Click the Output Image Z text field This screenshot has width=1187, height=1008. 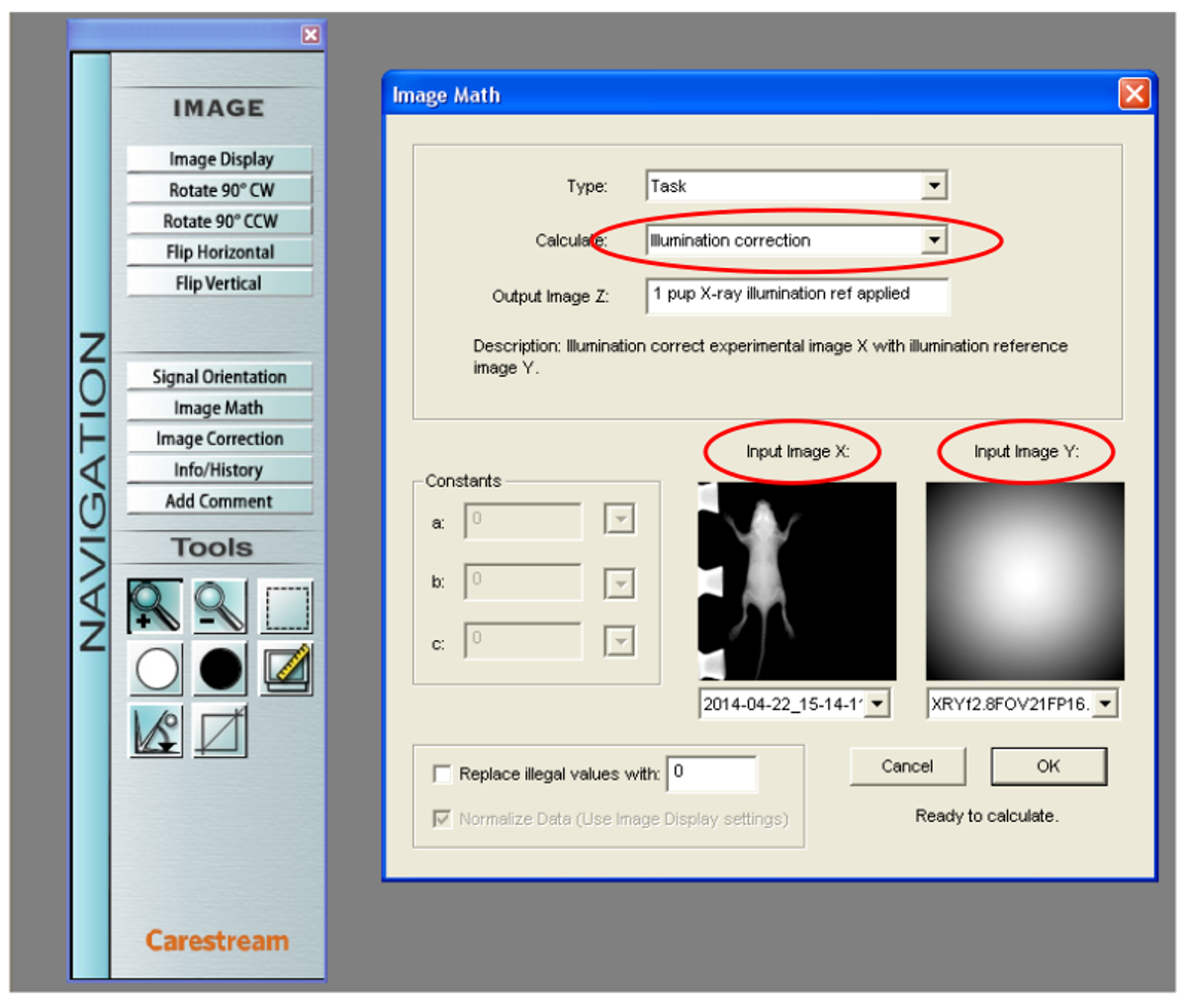(x=796, y=295)
